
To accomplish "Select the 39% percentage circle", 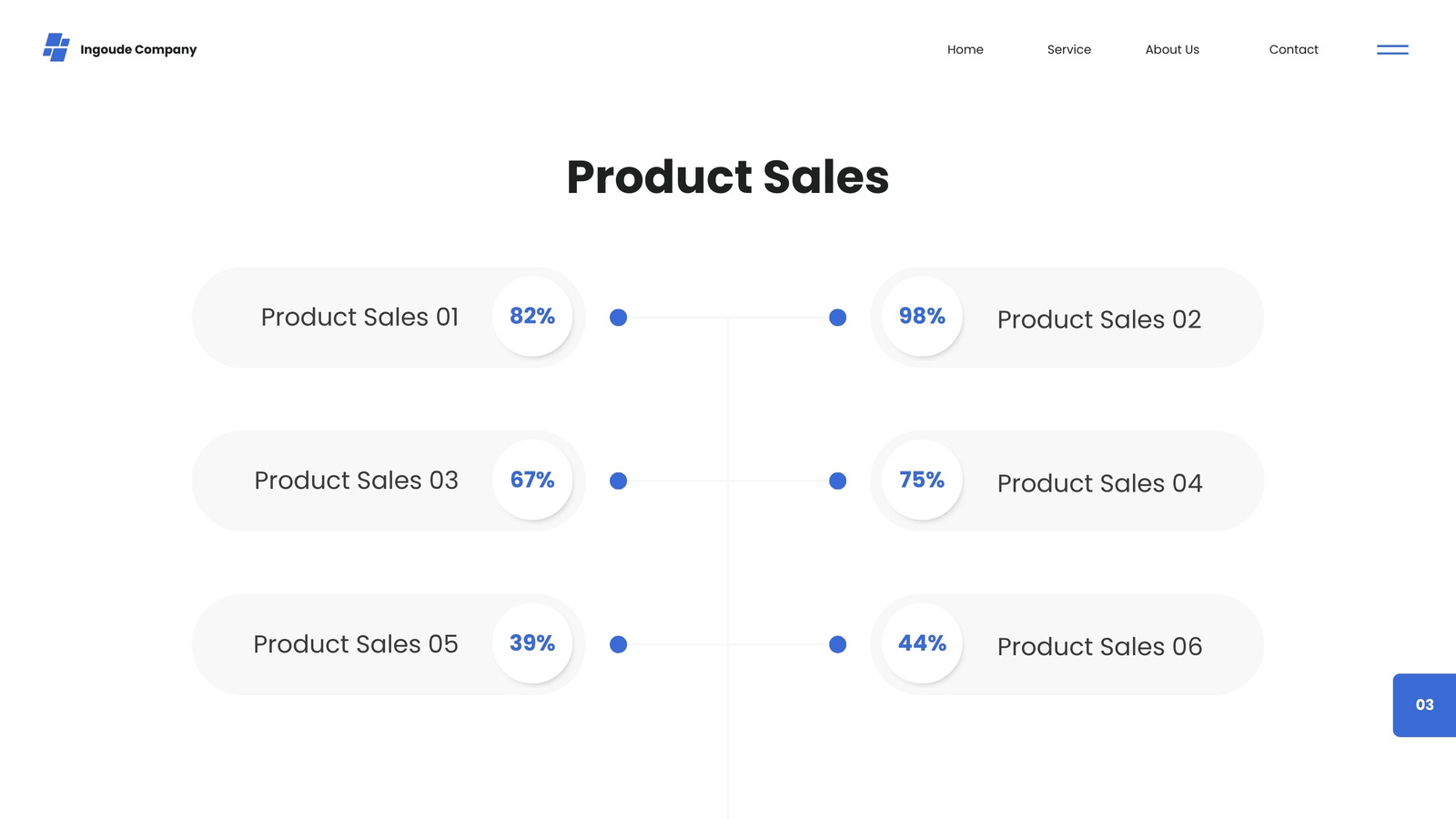I will click(x=532, y=643).
